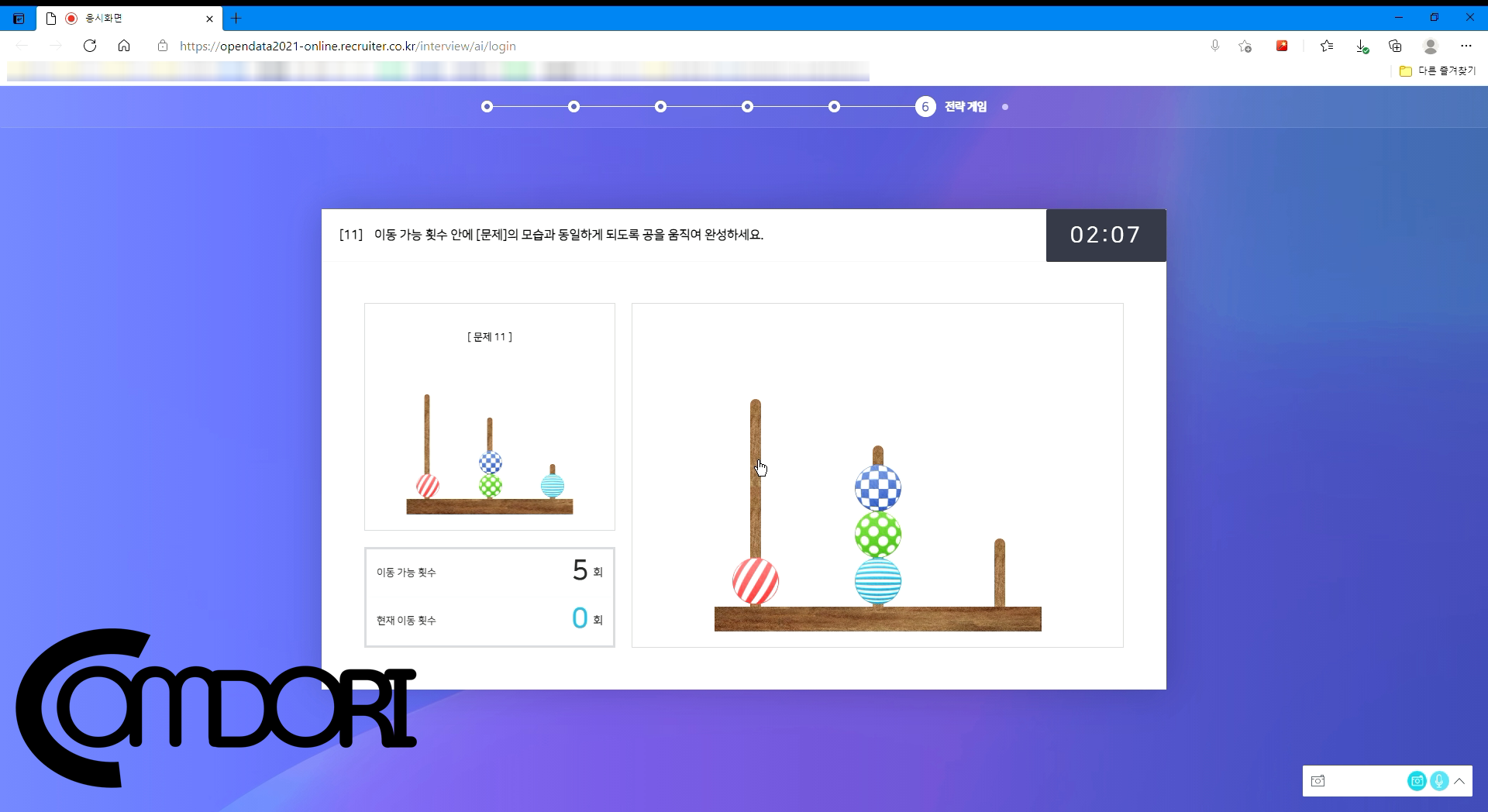Click the fourth progress step circle
The width and height of the screenshot is (1488, 812).
click(x=747, y=107)
